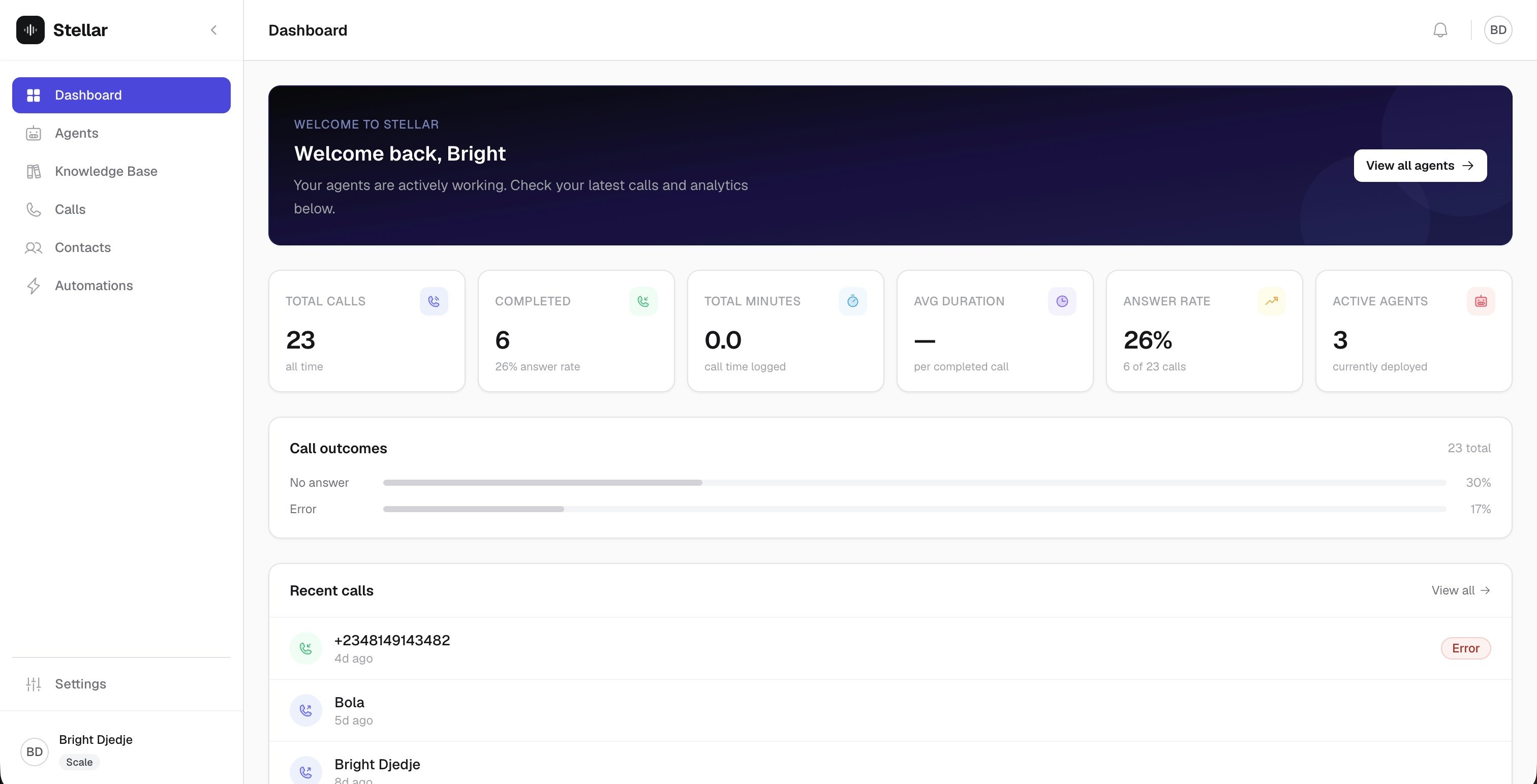Click the Answer Rate trend icon

click(1272, 301)
